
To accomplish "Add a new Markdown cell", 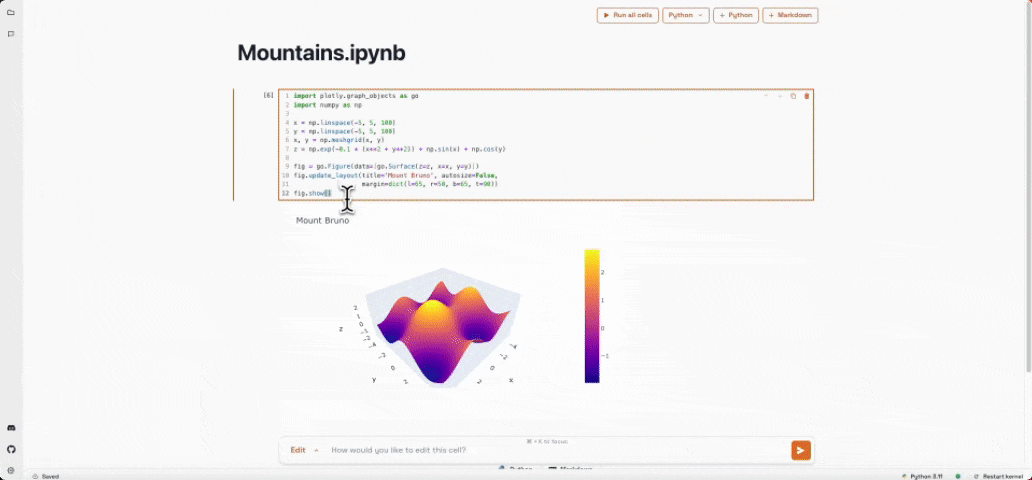I will pos(790,16).
